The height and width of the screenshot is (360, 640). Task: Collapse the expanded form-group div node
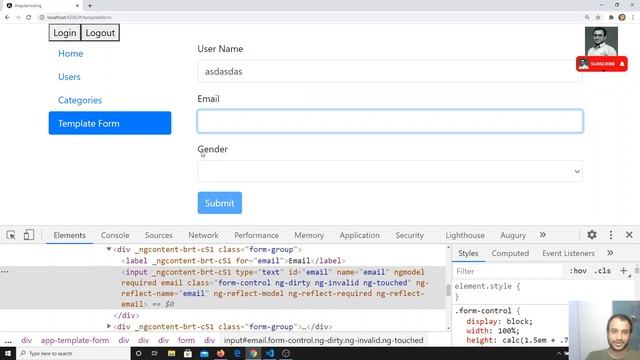click(109, 249)
